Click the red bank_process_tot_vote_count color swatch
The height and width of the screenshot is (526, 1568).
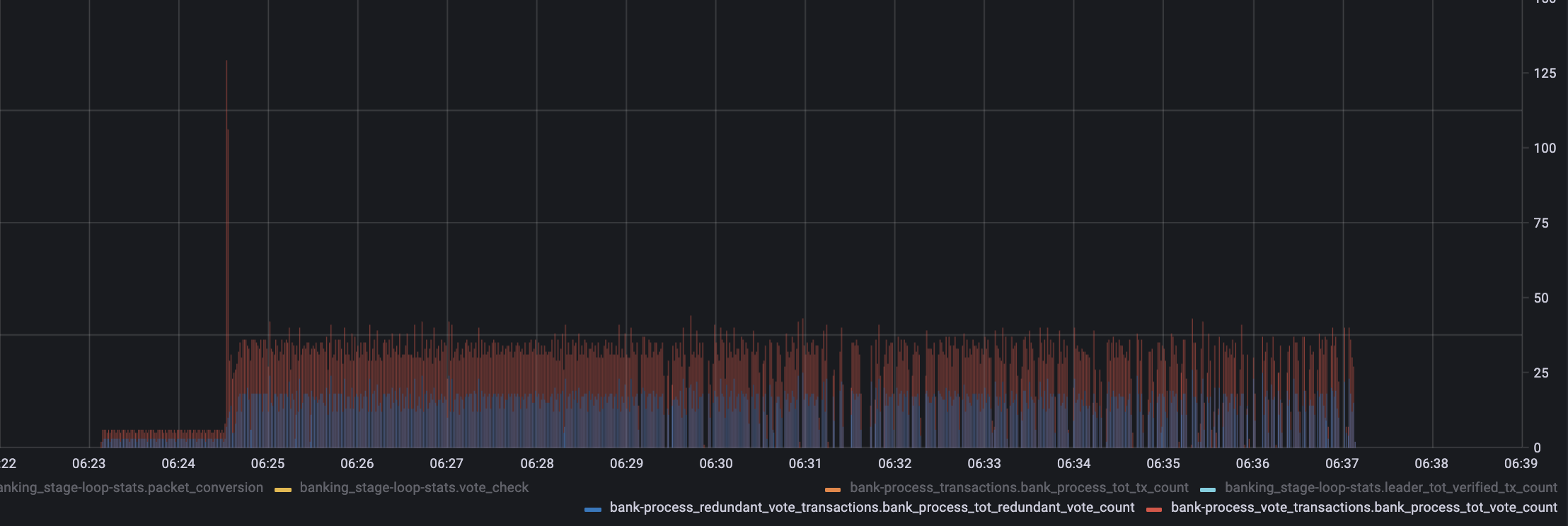1154,509
